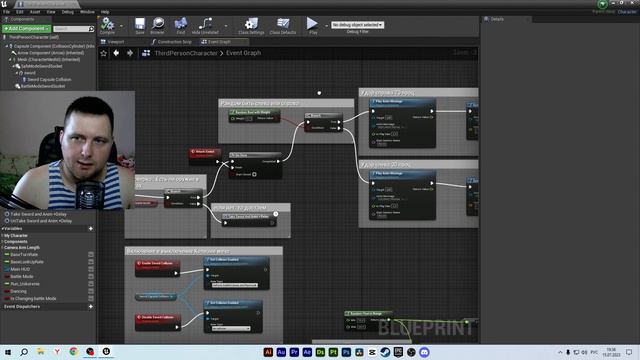The width and height of the screenshot is (640, 360).
Task: Open Windows Start menu
Action: click(8, 352)
